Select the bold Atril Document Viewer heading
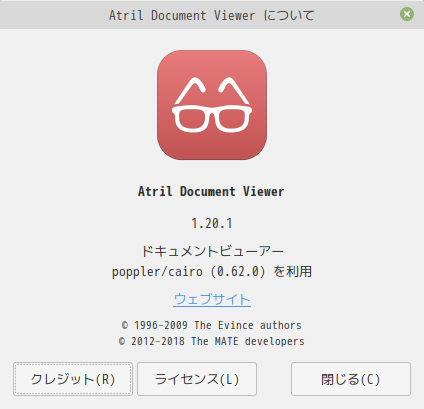This screenshot has width=424, height=409. [211, 191]
